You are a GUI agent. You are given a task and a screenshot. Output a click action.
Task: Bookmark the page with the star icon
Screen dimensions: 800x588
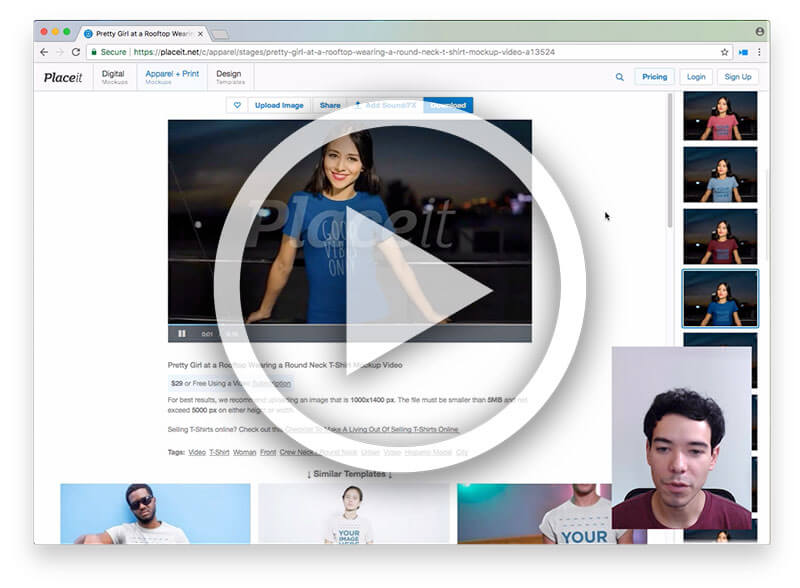coord(724,52)
